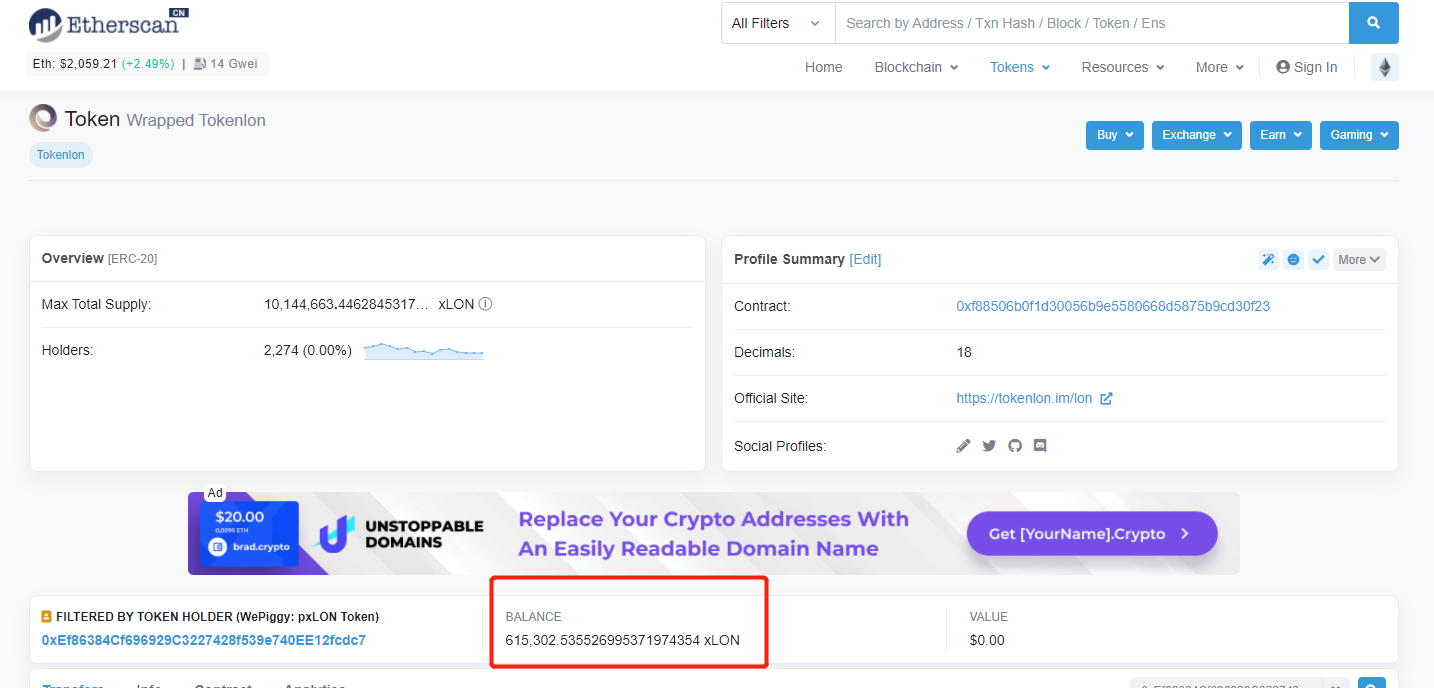
Task: Click the Filtered by Token Holder label
Action: pyautogui.click(x=217, y=617)
